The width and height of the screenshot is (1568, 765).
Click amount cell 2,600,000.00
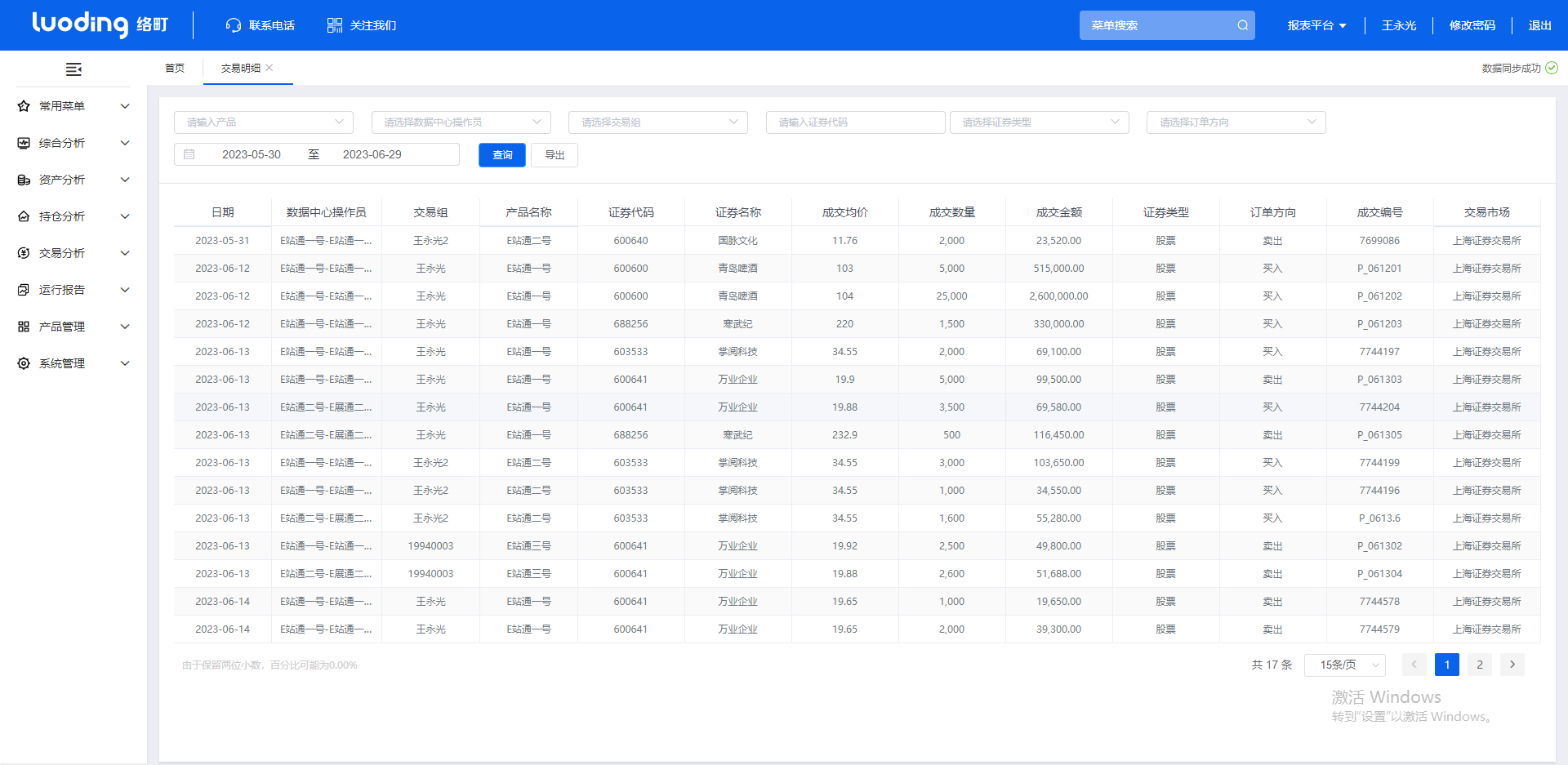(x=1059, y=296)
